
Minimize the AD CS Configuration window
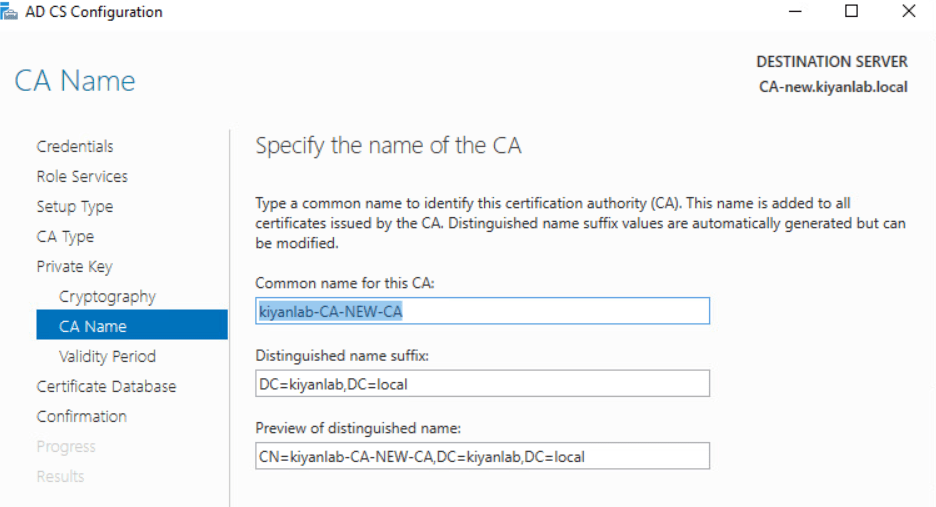click(x=795, y=12)
